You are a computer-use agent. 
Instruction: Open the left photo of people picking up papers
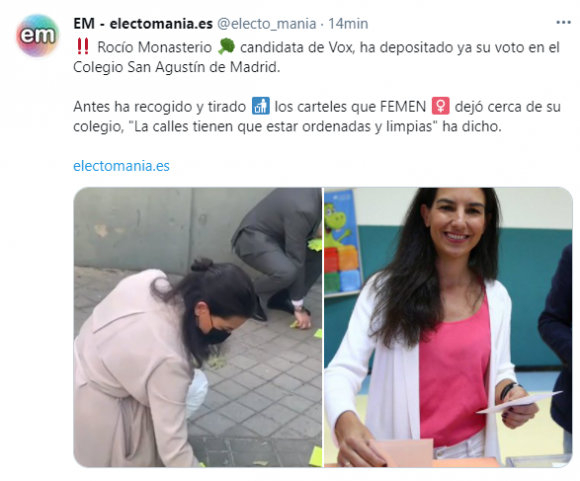point(198,327)
